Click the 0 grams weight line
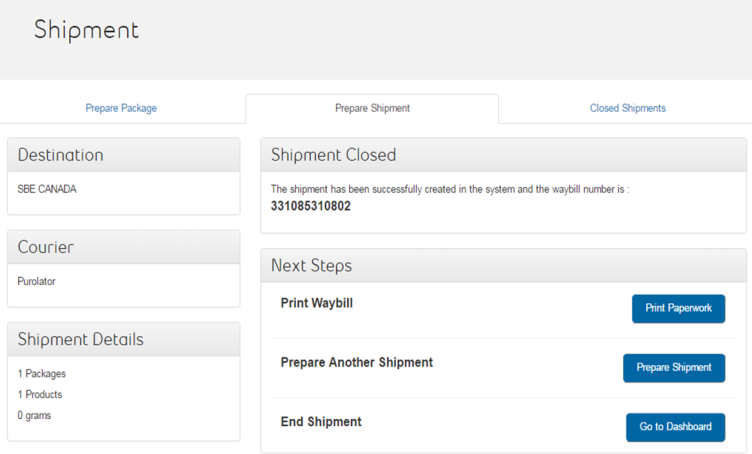 click(34, 415)
